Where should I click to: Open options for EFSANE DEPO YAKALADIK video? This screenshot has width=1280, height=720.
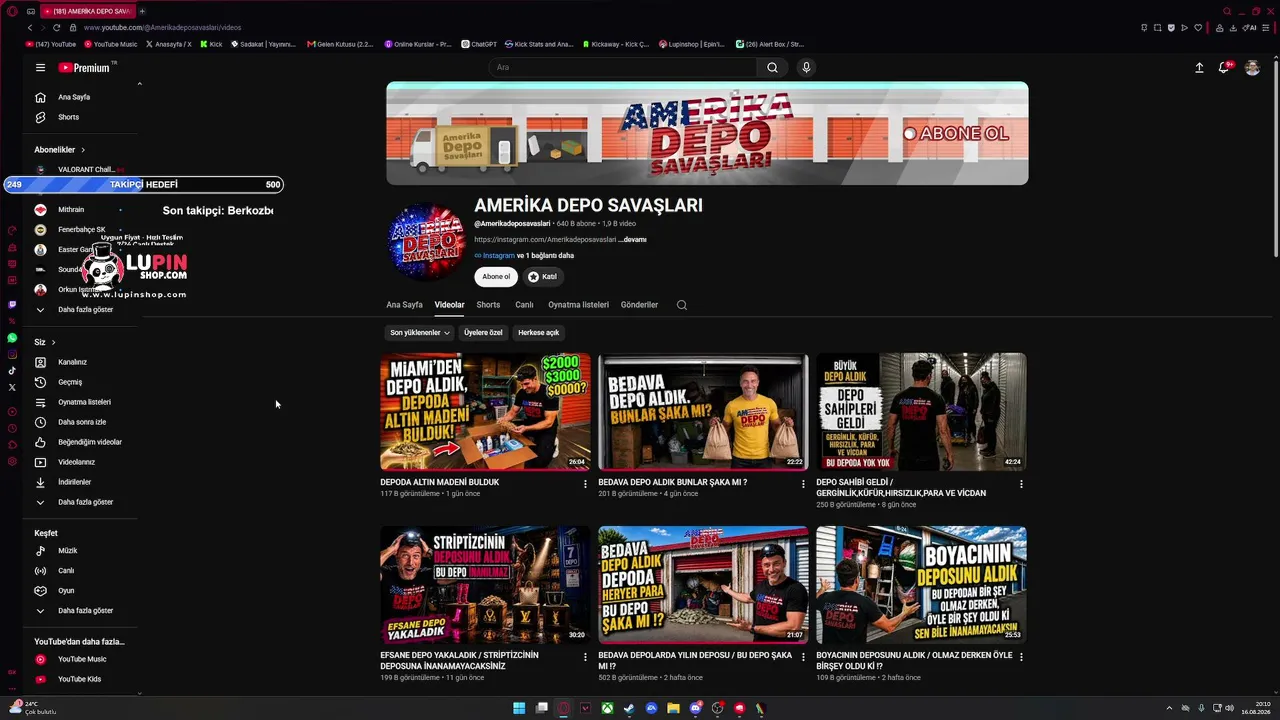click(x=585, y=657)
